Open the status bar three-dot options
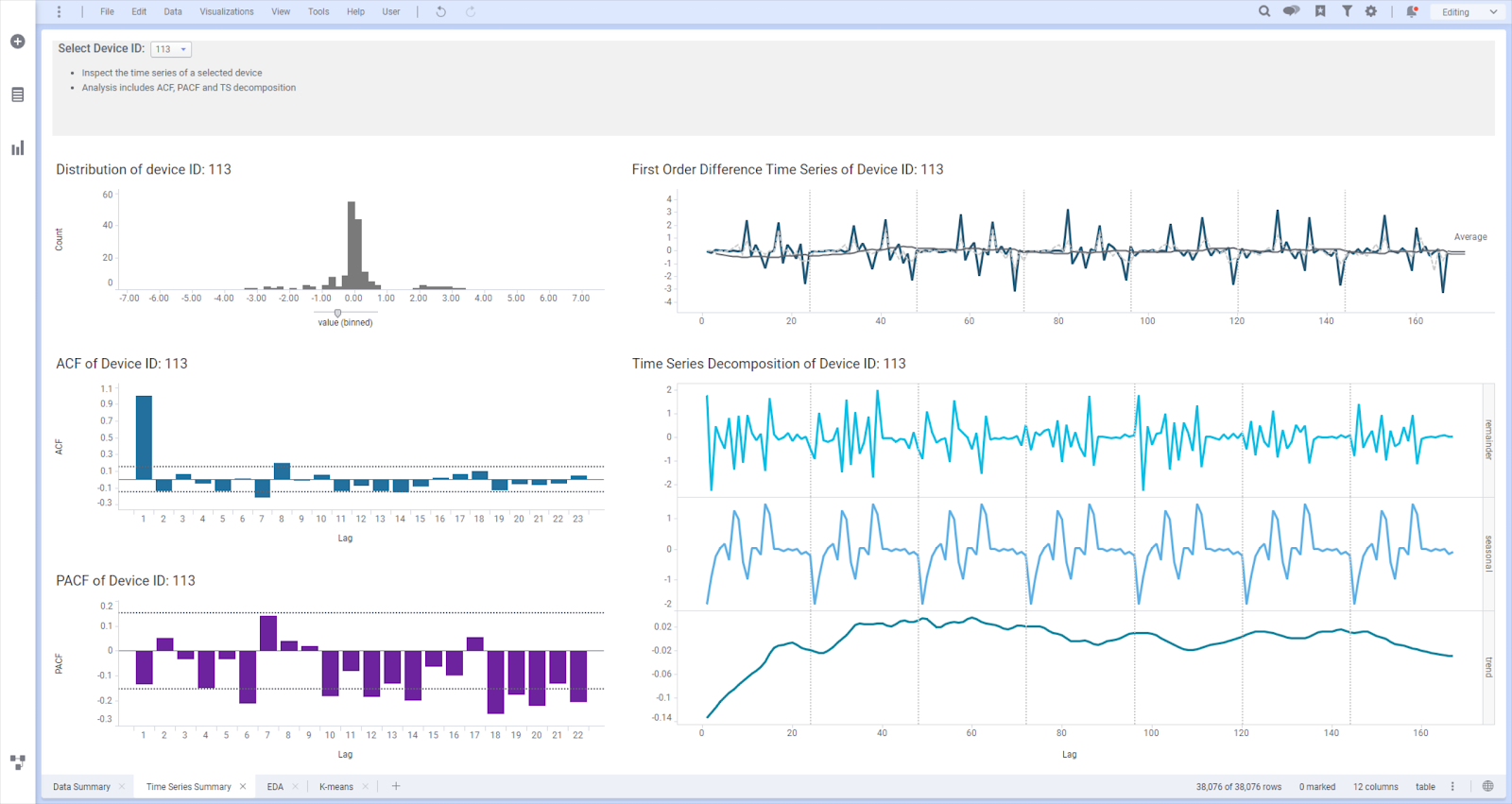 [x=1452, y=786]
